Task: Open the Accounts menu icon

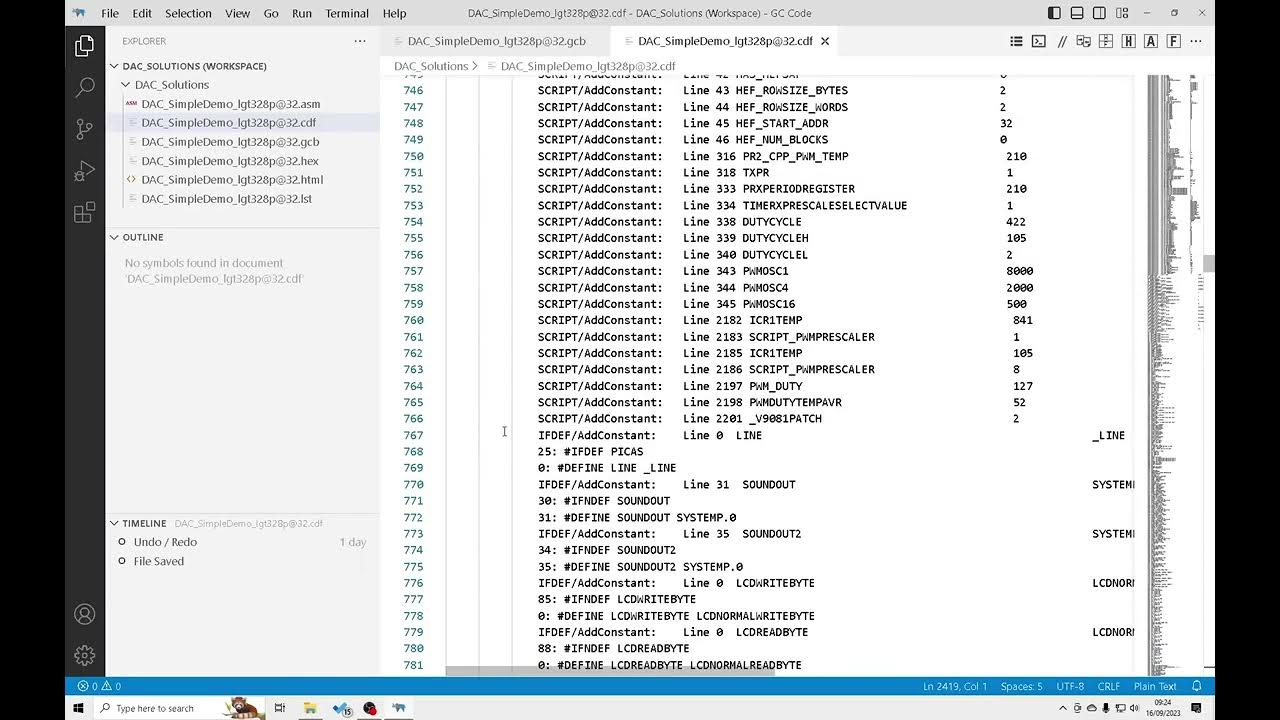Action: click(x=85, y=614)
